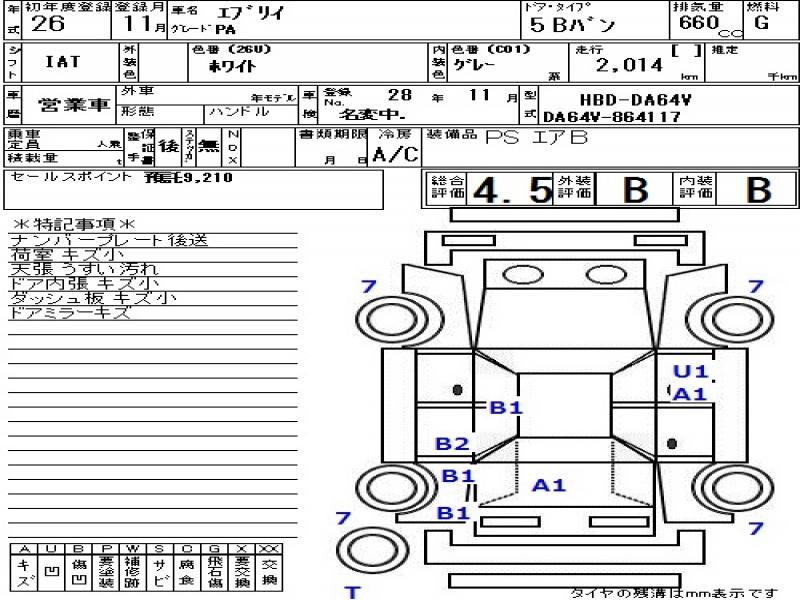Click the overall grade value 4.5
This screenshot has width=800, height=600.
pyautogui.click(x=512, y=189)
